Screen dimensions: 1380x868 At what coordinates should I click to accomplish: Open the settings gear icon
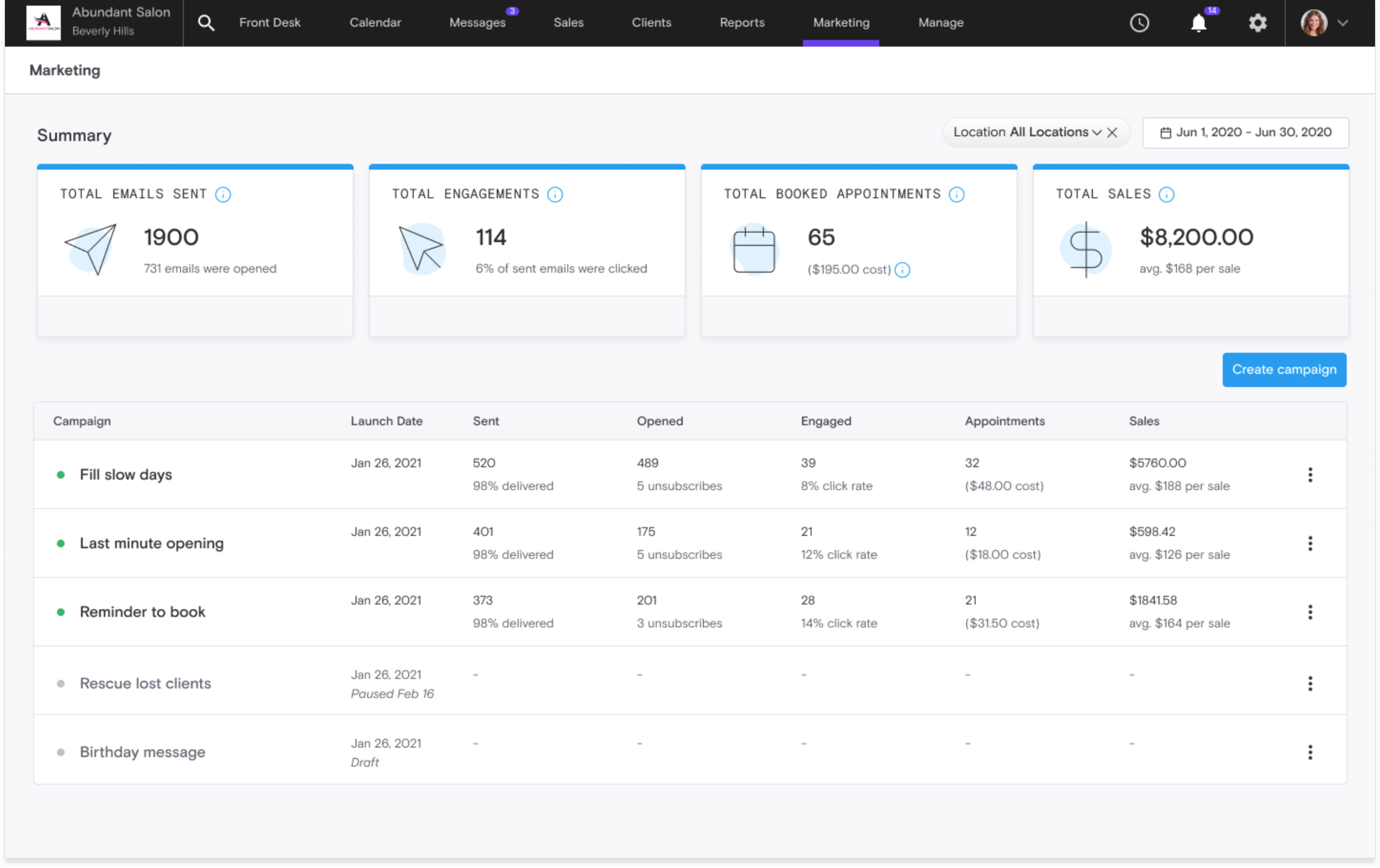1257,23
